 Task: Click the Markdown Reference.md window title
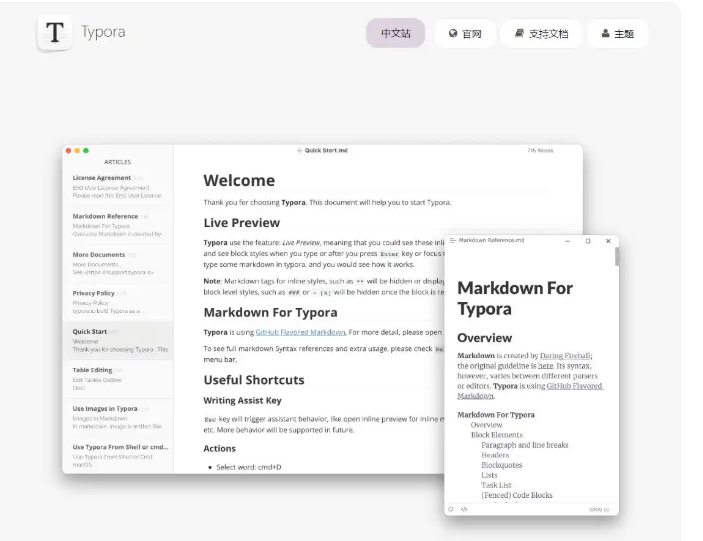[x=491, y=240]
